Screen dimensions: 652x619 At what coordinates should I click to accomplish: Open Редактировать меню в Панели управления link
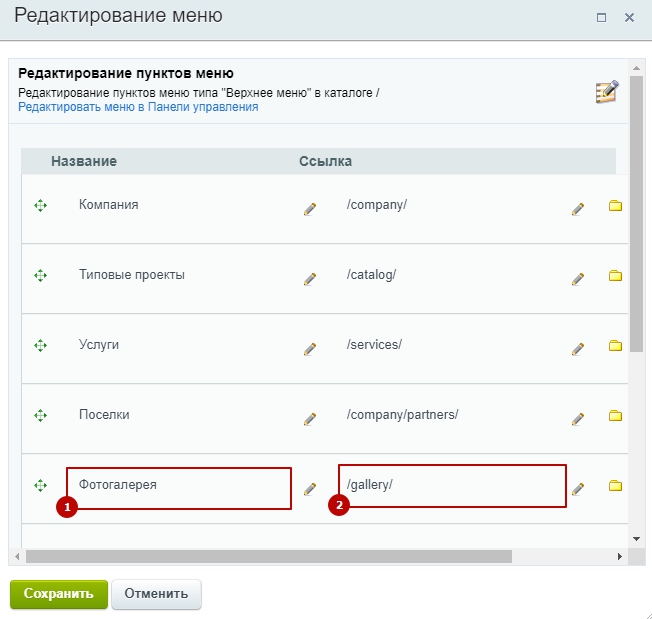point(138,107)
